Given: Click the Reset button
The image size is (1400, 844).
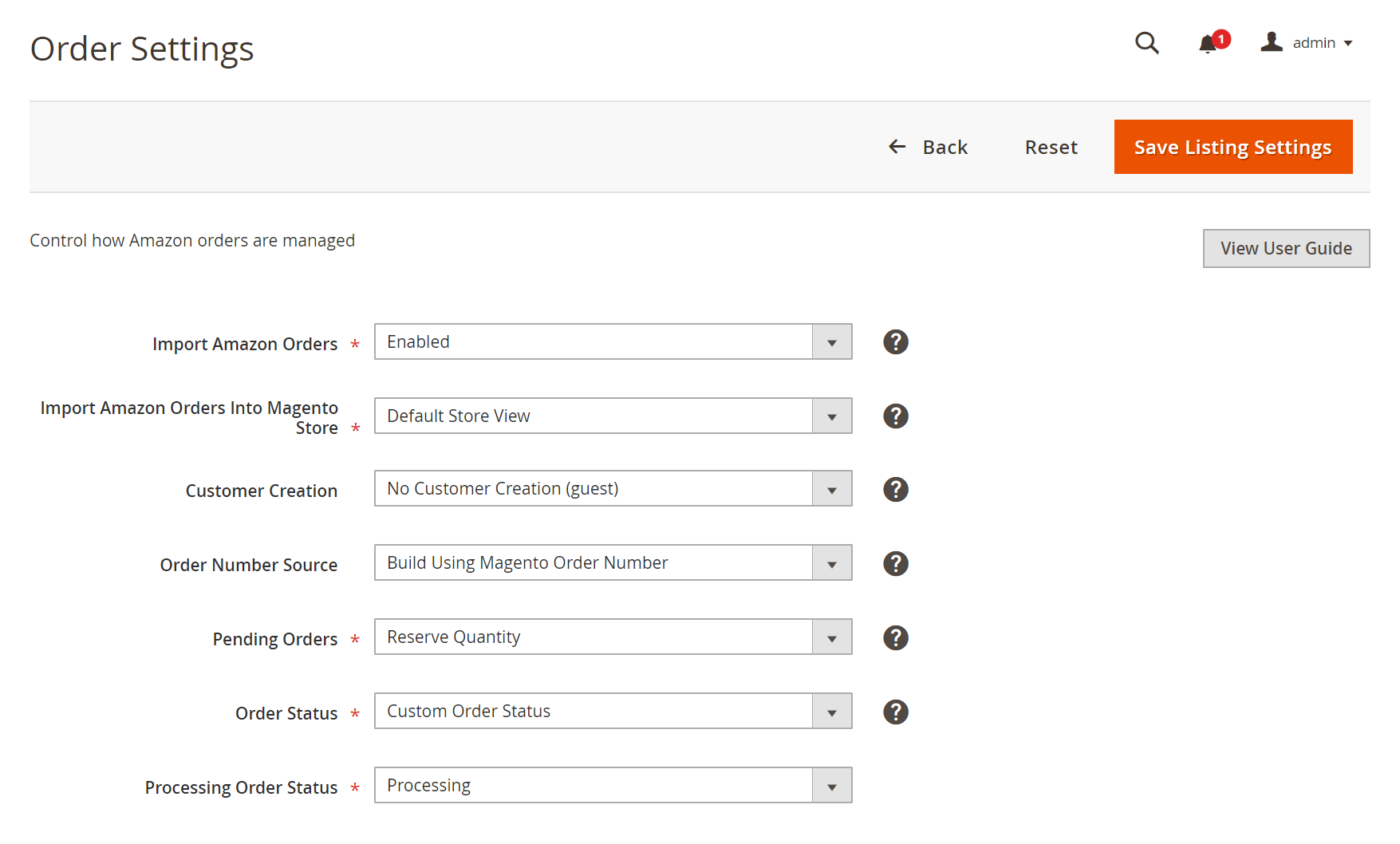Looking at the screenshot, I should point(1051,147).
